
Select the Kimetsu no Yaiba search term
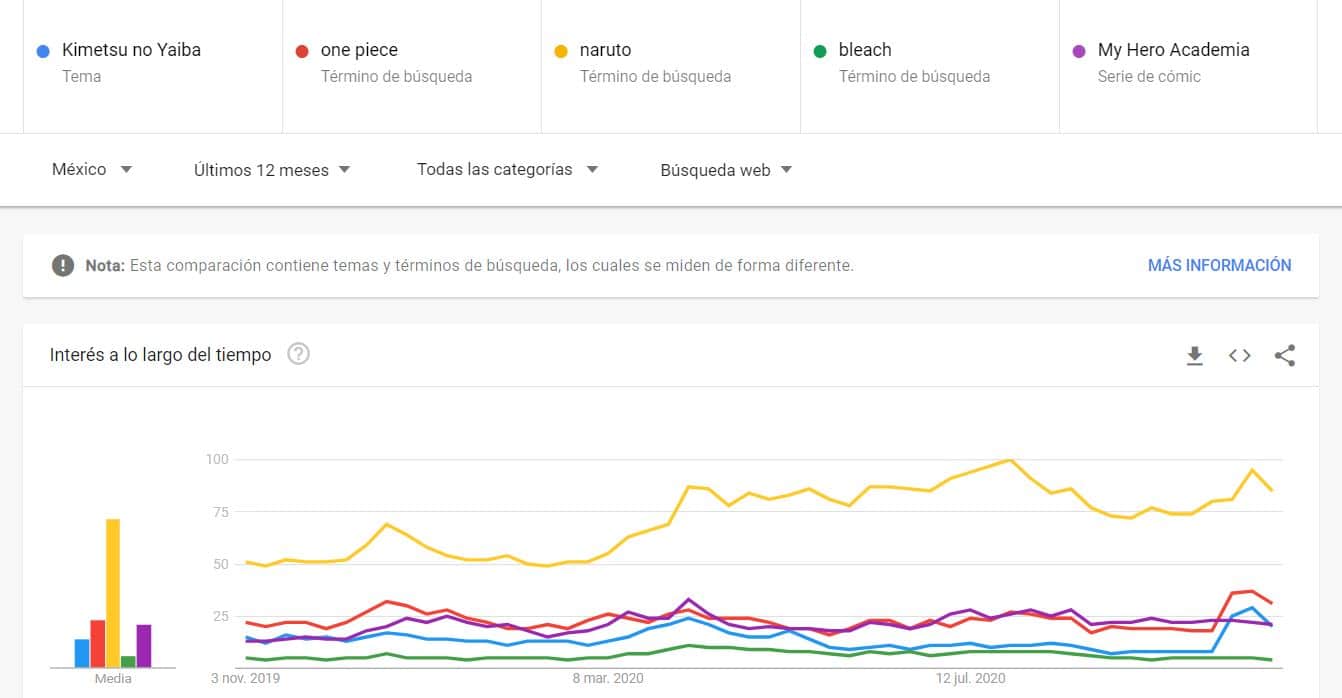pos(131,50)
